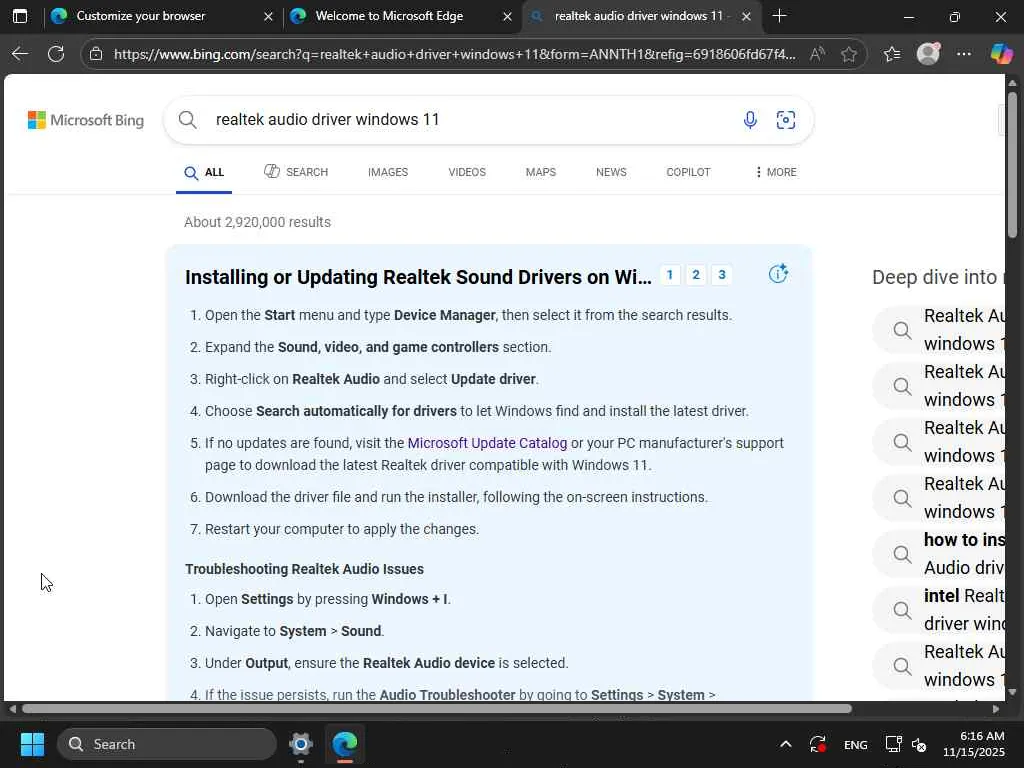Close the Welcome to Microsoft Edge tab
Screen dimensions: 1024x768
coord(507,17)
